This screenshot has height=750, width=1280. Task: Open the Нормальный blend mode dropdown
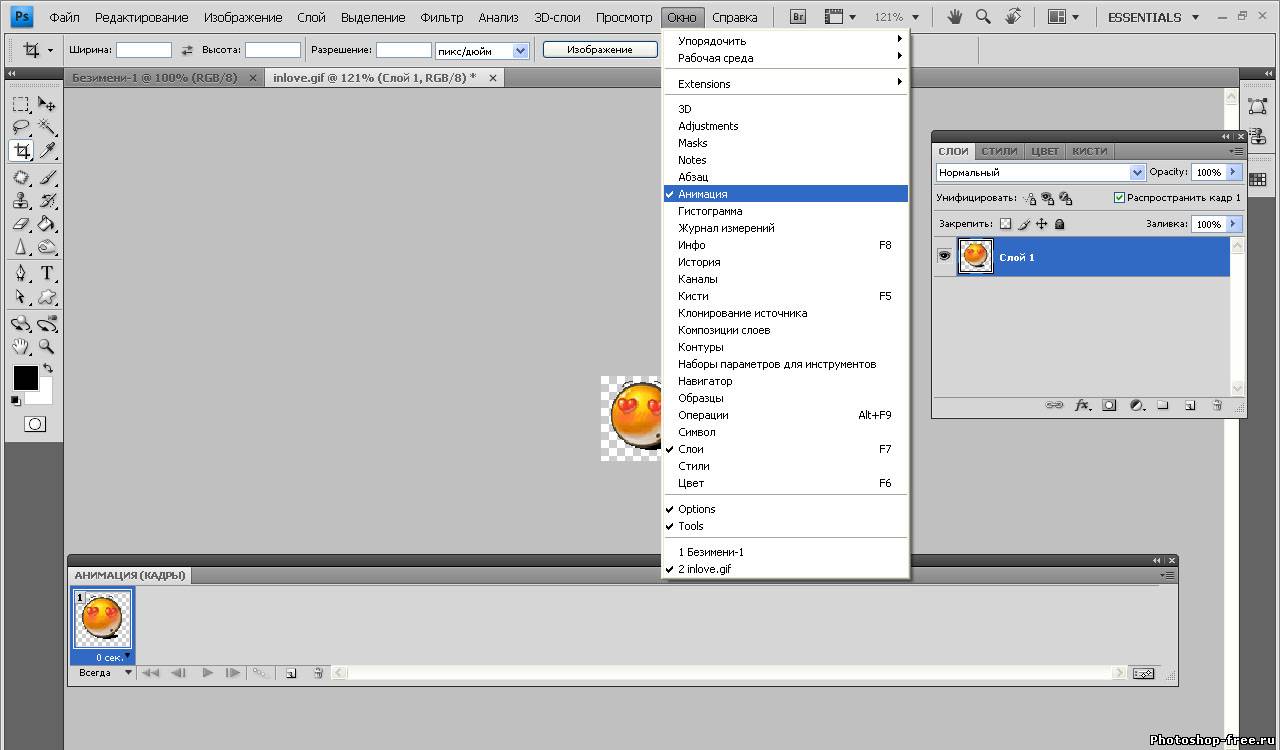point(1040,172)
